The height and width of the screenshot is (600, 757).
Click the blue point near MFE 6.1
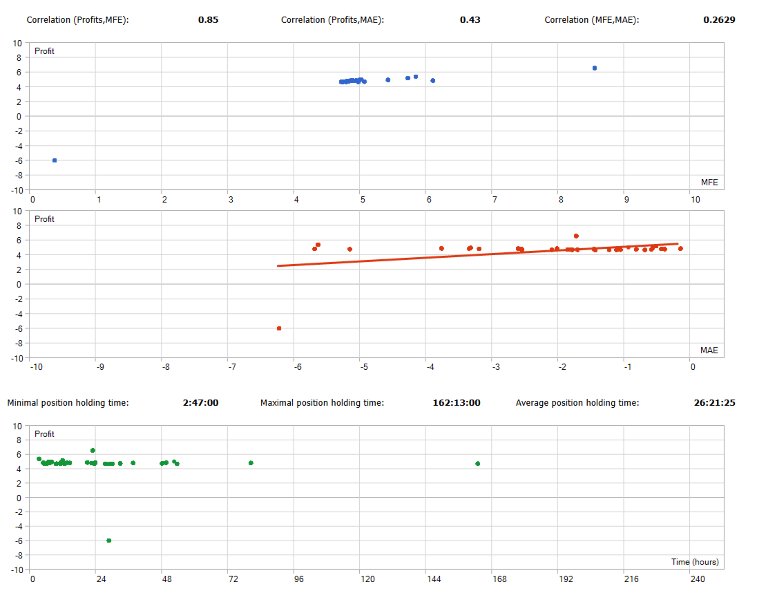[x=433, y=81]
